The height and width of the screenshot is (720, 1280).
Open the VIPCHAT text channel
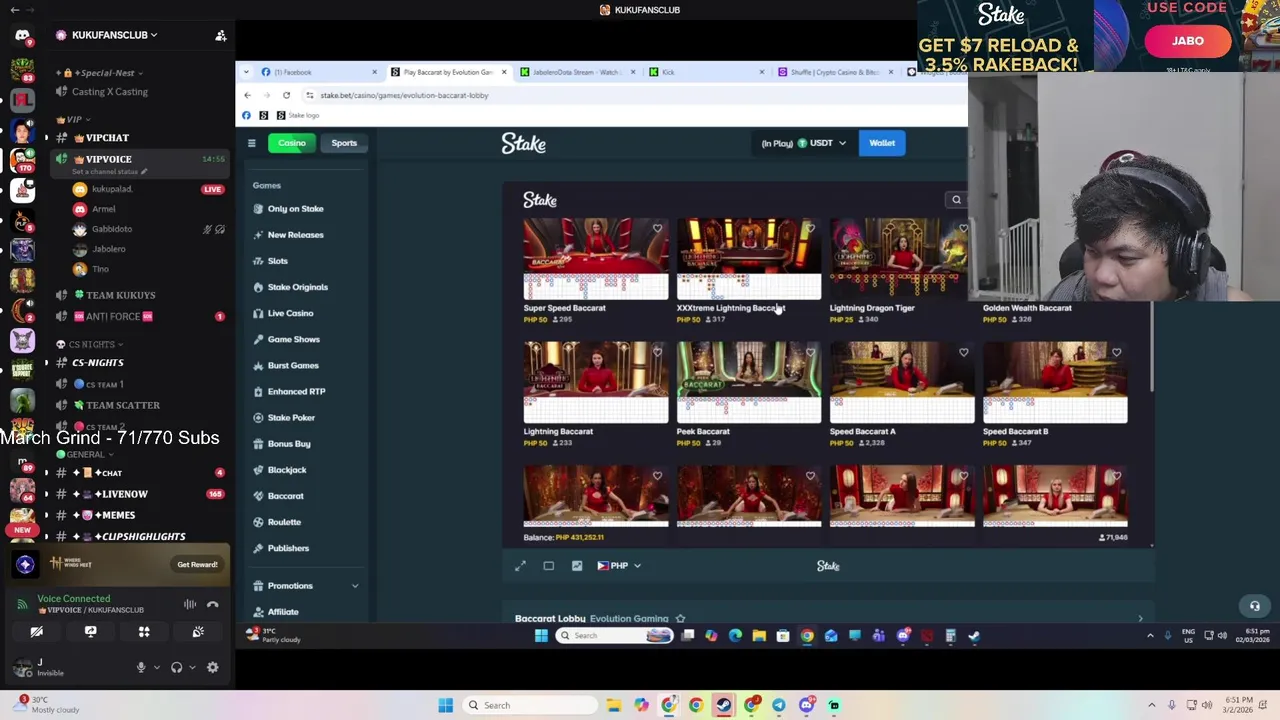[107, 138]
